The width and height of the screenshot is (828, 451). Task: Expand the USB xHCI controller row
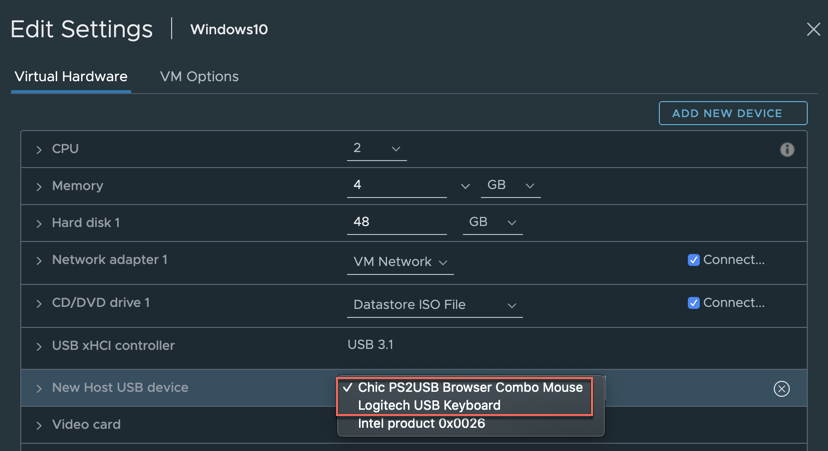point(39,347)
